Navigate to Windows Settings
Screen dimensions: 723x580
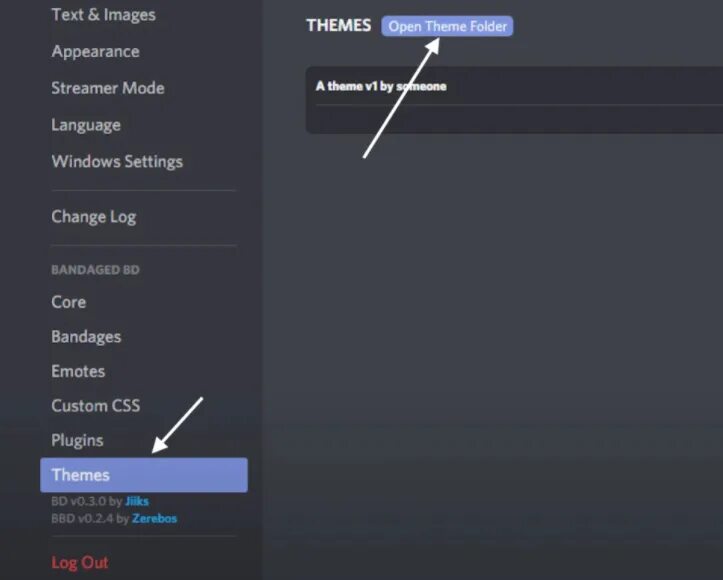point(117,161)
